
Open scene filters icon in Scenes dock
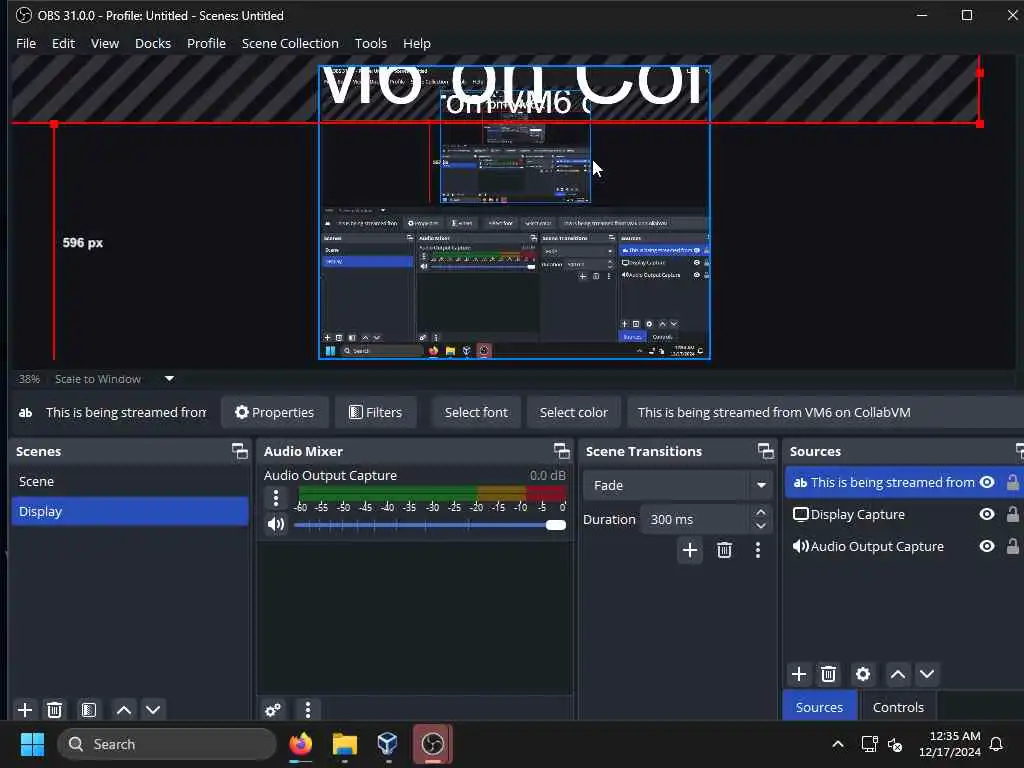[x=89, y=709]
